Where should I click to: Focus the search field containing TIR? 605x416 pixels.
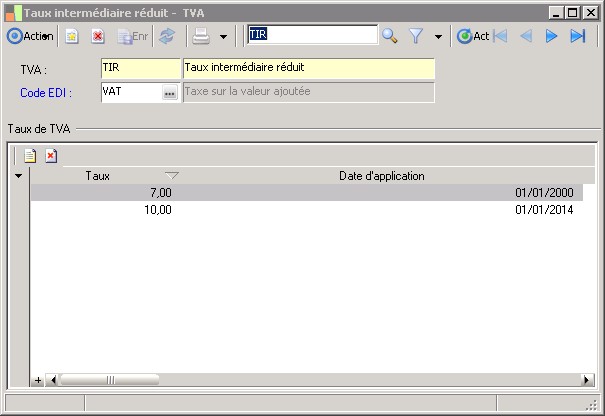(x=312, y=35)
